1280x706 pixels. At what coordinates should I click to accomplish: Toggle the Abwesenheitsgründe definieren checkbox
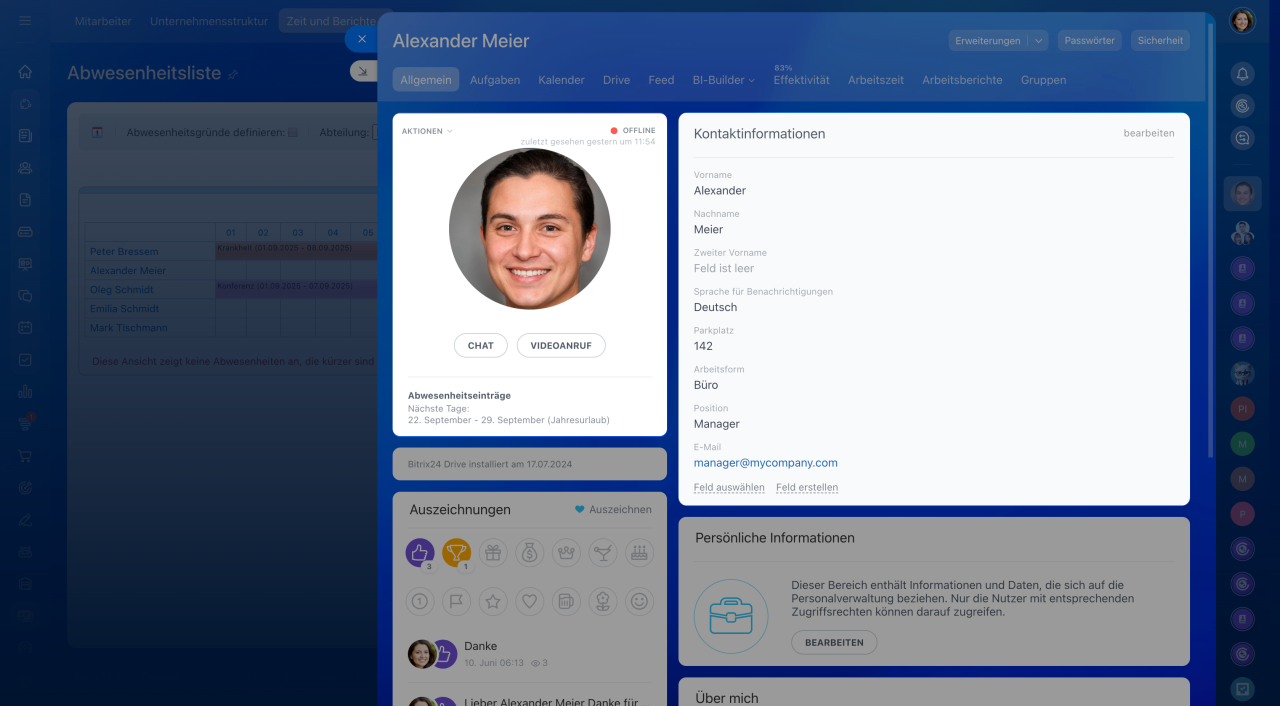293,132
